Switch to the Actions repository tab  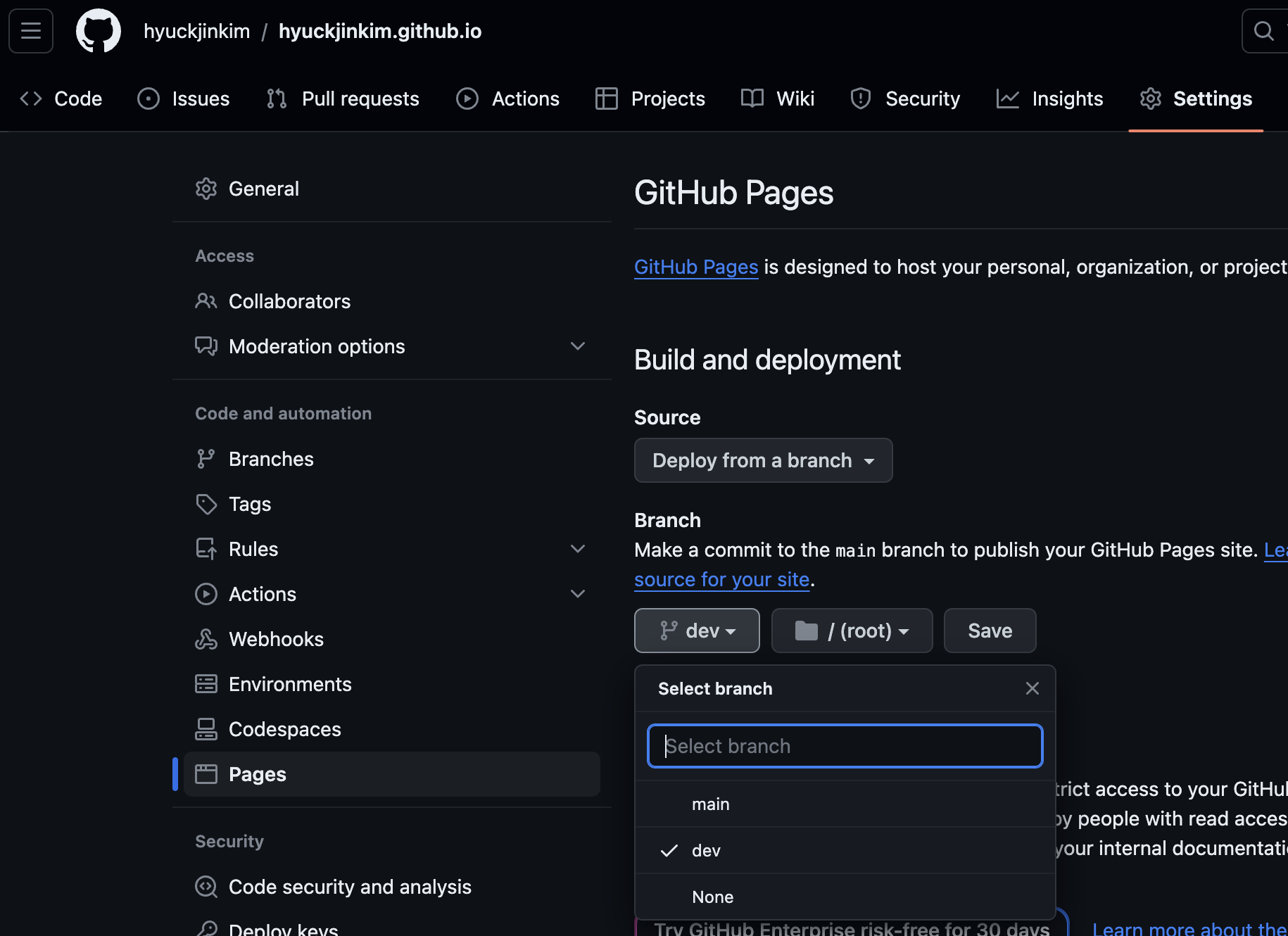(507, 99)
